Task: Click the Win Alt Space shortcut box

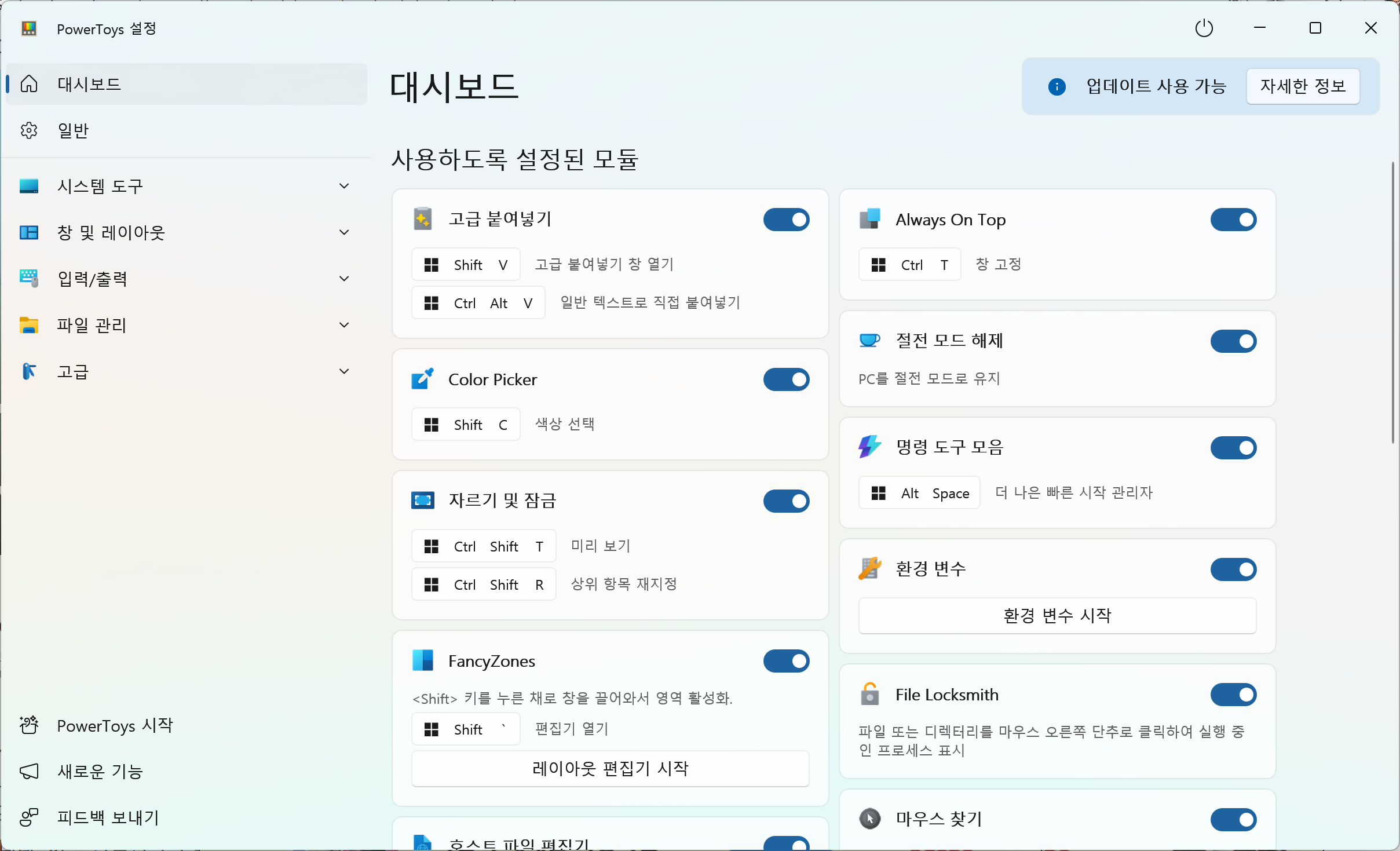Action: coord(919,493)
